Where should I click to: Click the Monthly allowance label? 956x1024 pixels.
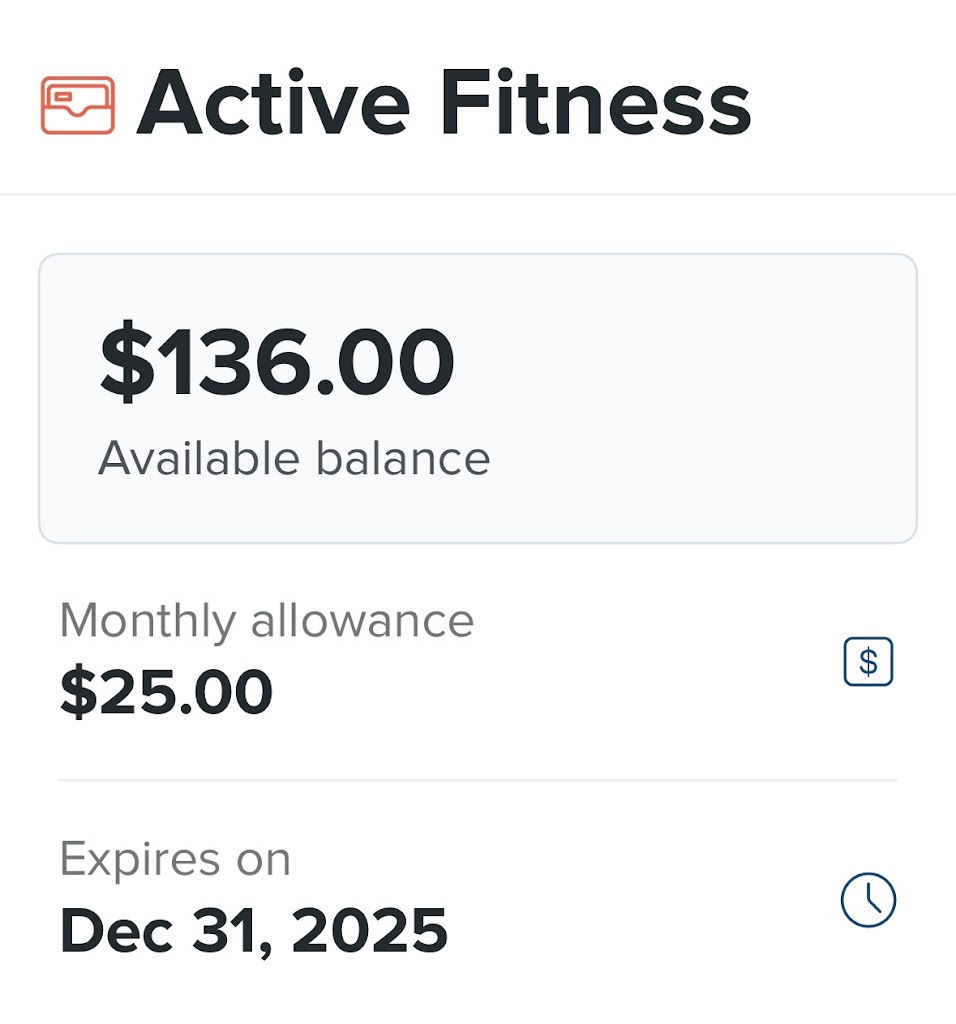click(x=266, y=620)
